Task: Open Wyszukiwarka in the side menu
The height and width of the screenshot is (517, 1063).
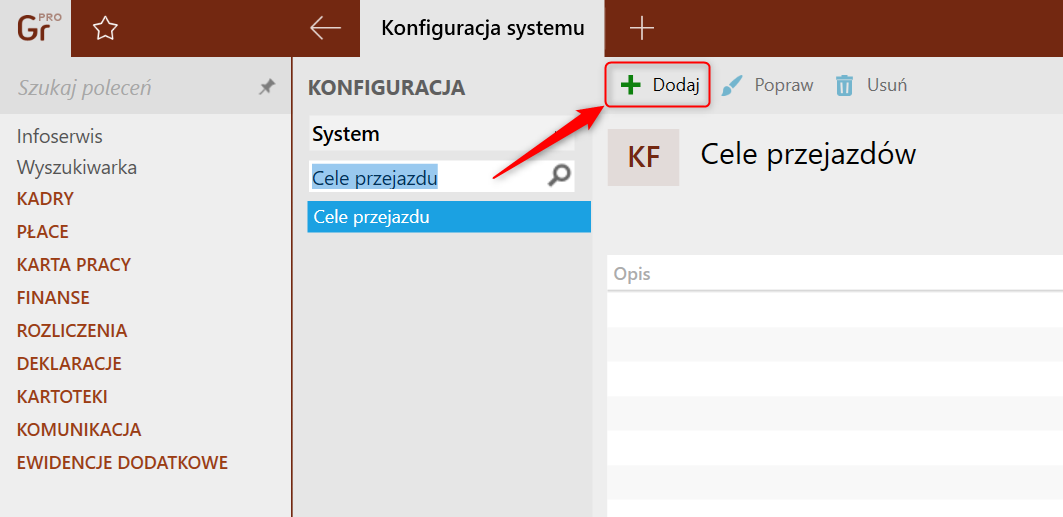Action: coord(77,167)
